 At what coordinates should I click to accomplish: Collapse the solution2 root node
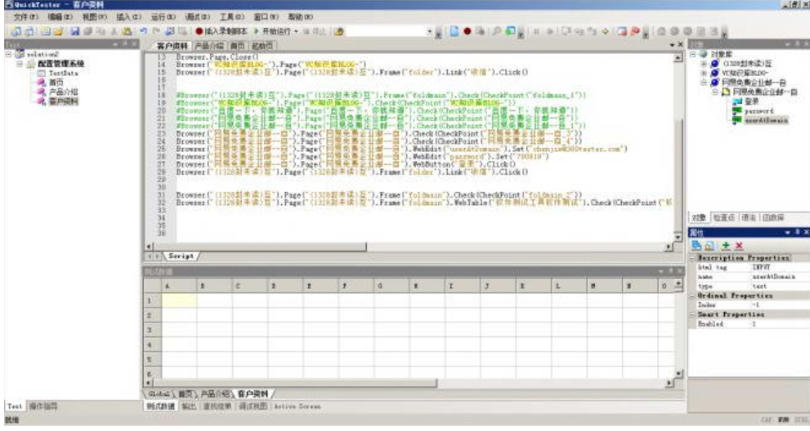(x=9, y=54)
